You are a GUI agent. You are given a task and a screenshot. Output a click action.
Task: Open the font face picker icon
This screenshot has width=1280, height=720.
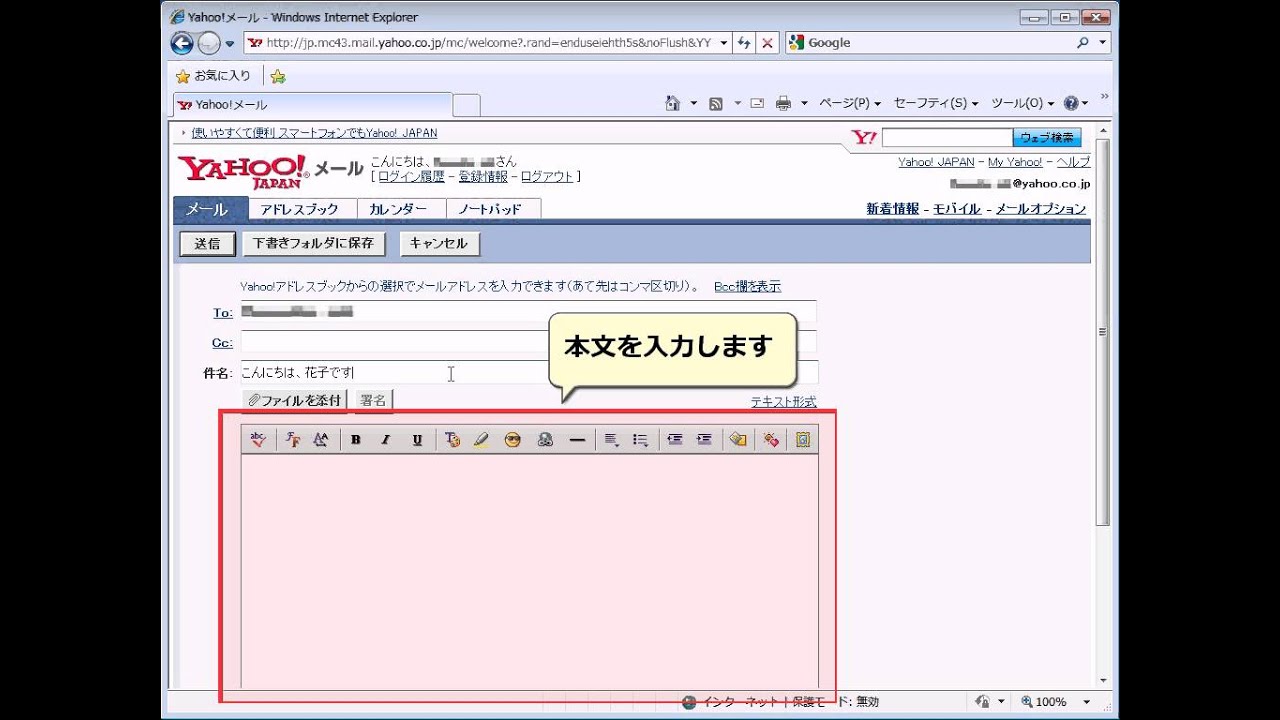tap(293, 439)
